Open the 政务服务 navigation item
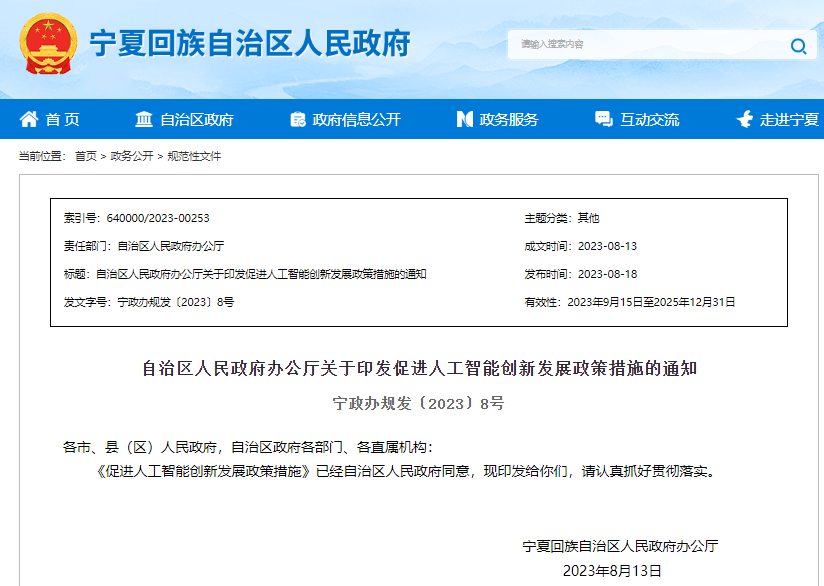The image size is (824, 586). coord(512,118)
